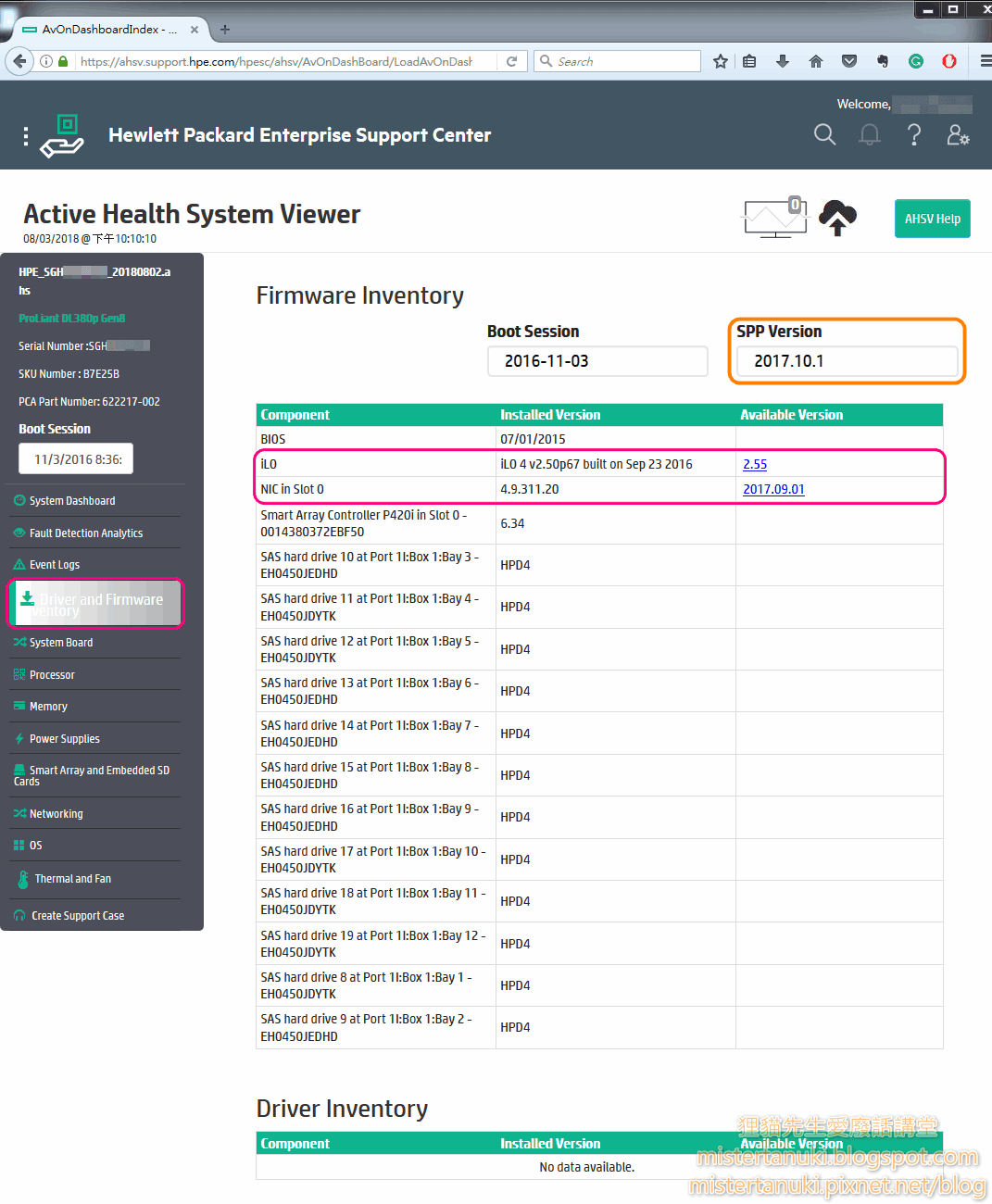Switch to the AvOnDashboardIndex browser tab

102,29
